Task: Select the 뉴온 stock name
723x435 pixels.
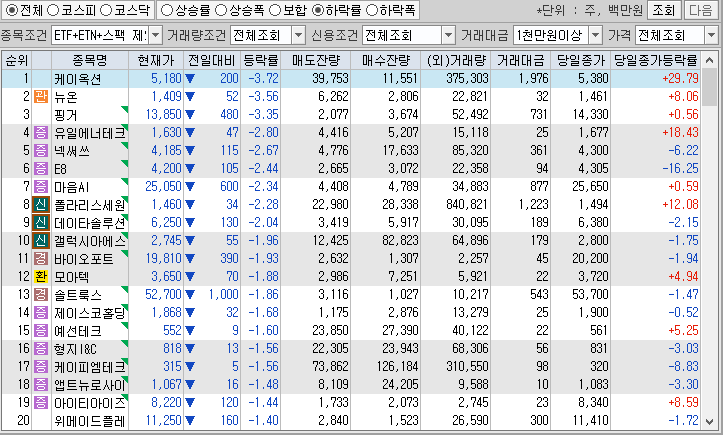Action: tap(65, 97)
